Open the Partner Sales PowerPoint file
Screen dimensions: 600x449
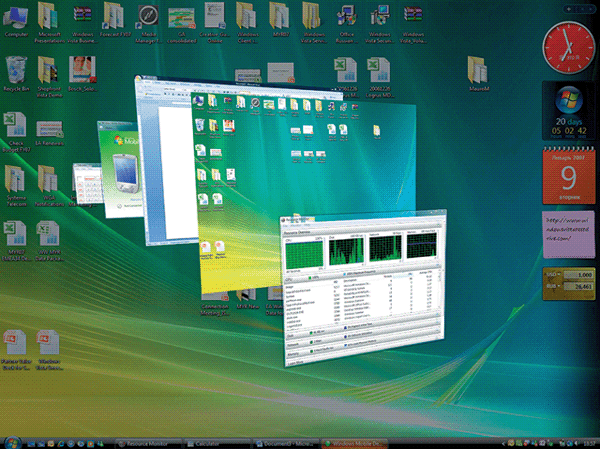pos(16,350)
